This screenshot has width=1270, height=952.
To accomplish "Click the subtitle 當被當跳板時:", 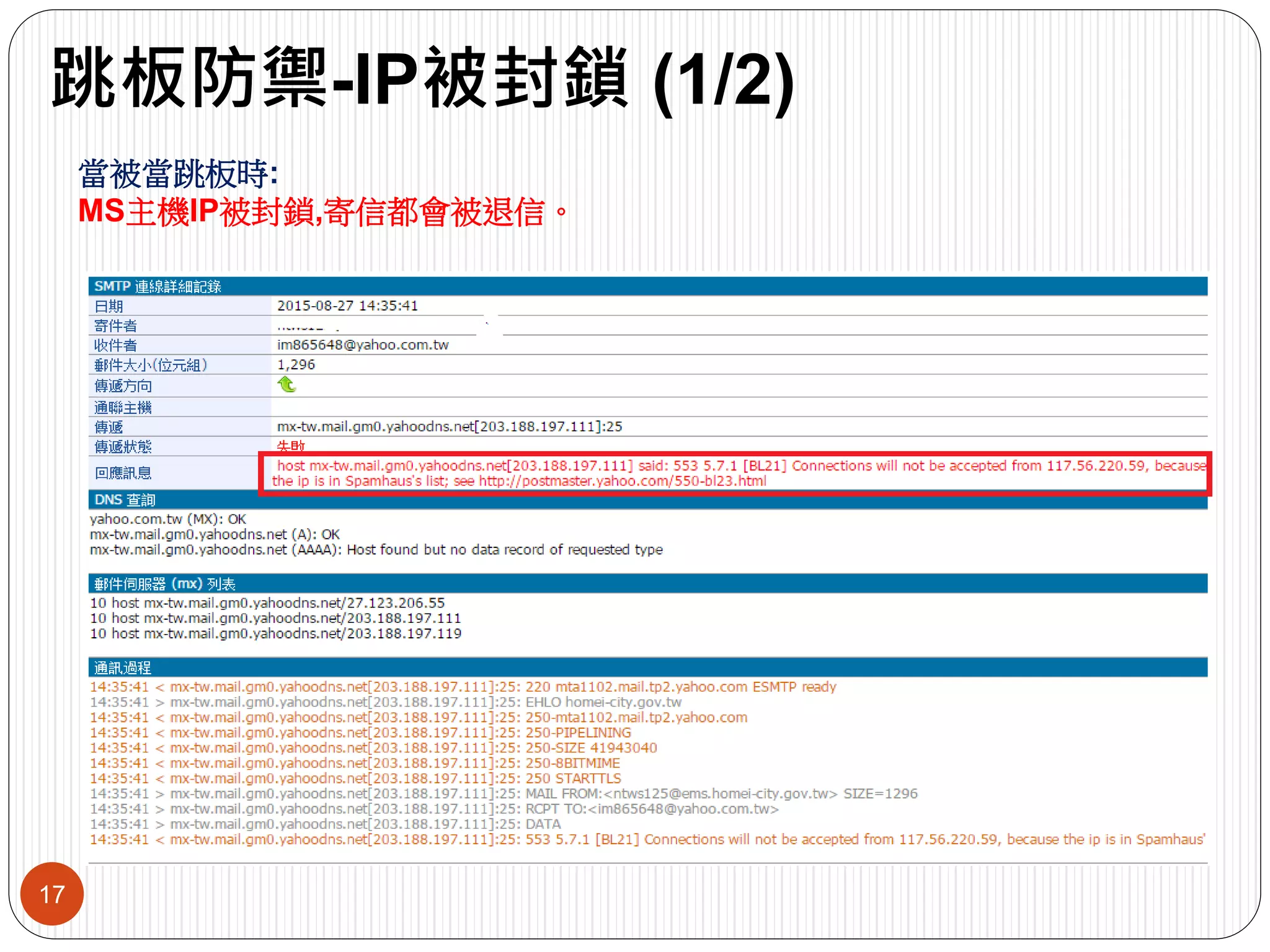I will point(178,174).
